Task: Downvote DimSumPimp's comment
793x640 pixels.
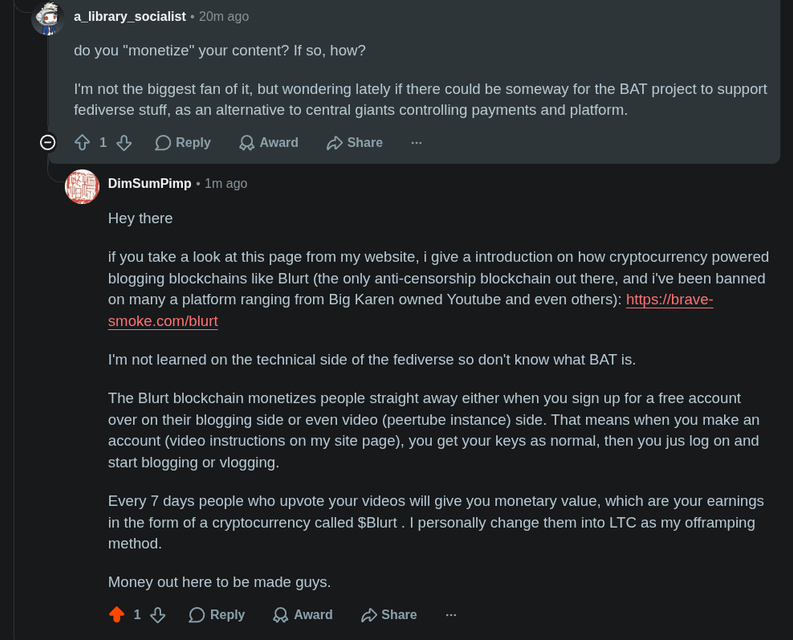Action: [158, 615]
